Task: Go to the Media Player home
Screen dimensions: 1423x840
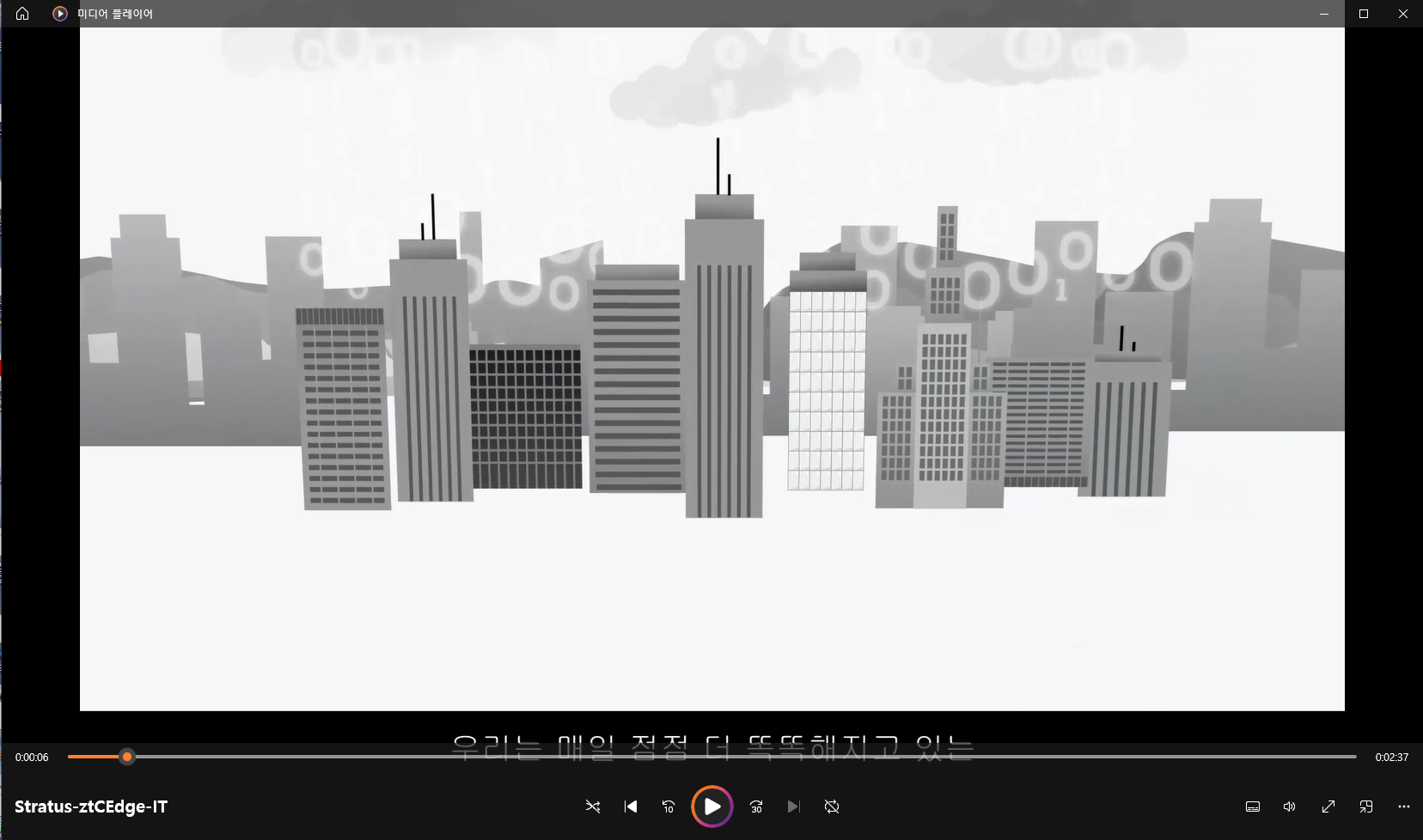Action: point(22,14)
